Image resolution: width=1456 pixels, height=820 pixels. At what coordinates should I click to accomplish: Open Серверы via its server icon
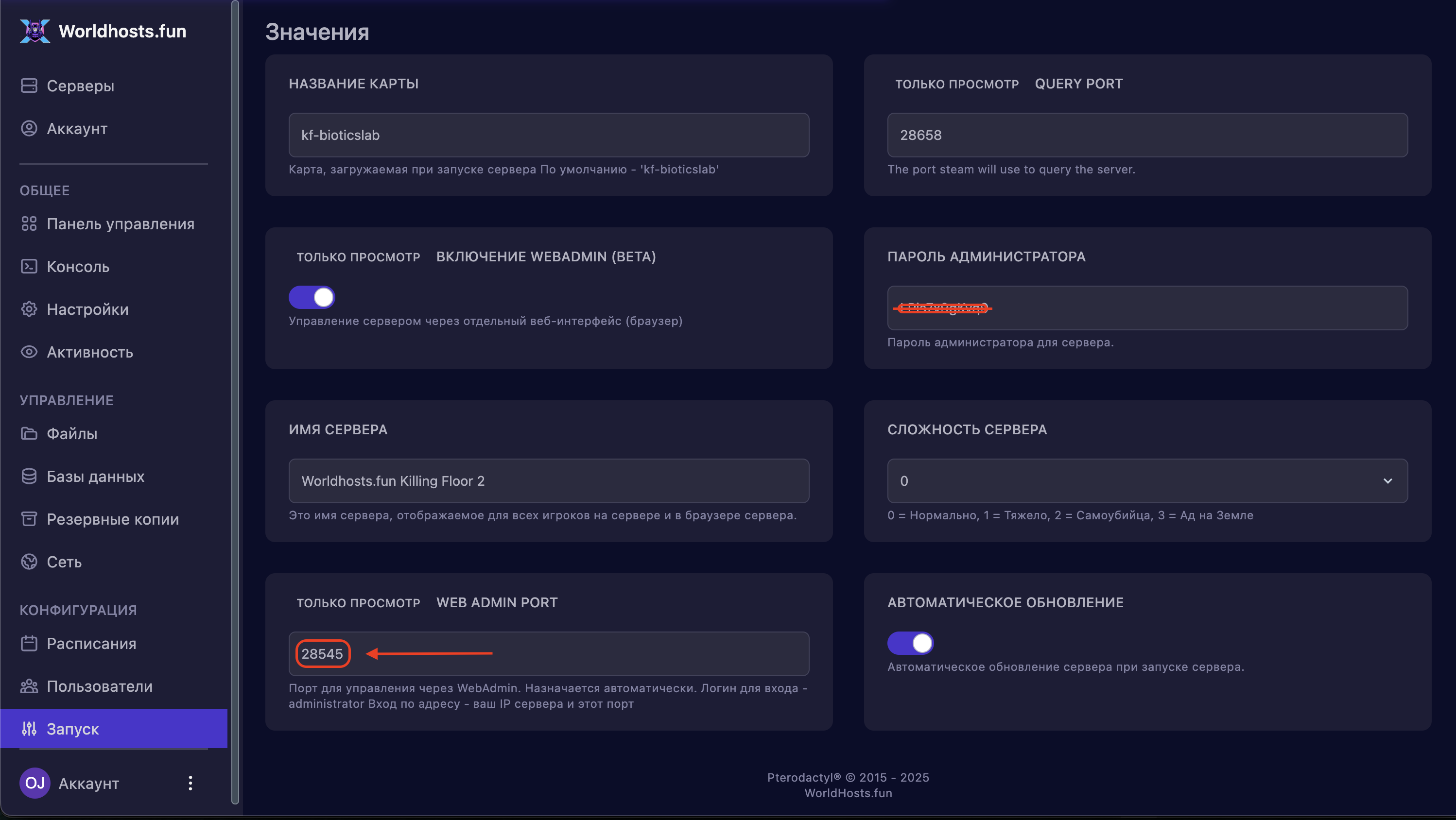tap(29, 85)
